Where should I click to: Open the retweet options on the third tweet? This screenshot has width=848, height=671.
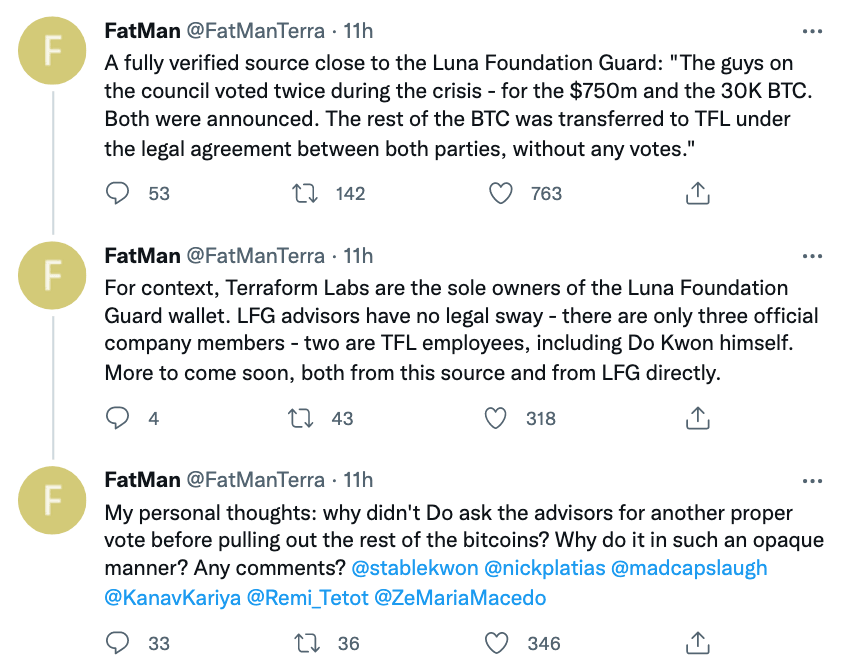tap(304, 643)
